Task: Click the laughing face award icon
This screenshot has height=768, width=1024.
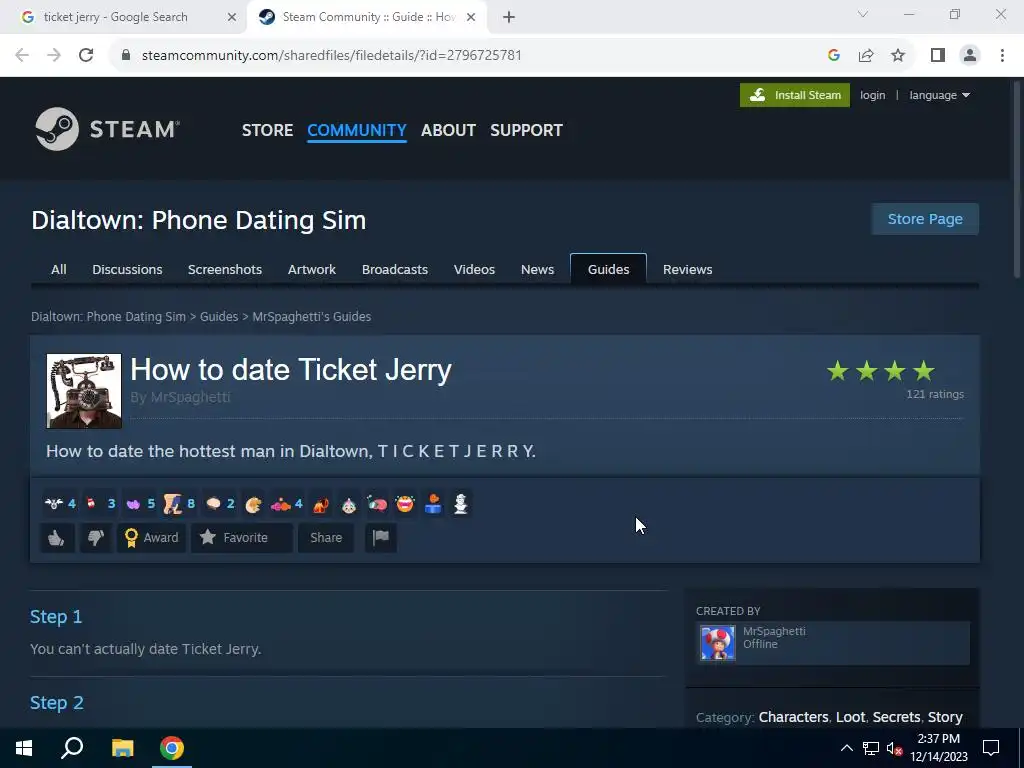Action: click(x=405, y=504)
